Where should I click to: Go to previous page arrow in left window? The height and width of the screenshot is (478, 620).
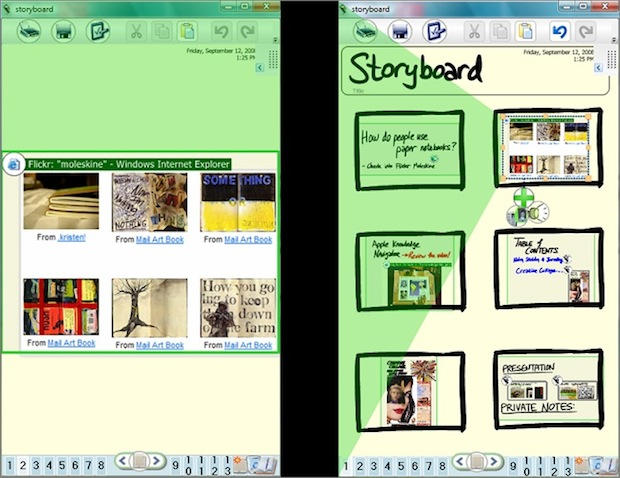pyautogui.click(x=123, y=460)
